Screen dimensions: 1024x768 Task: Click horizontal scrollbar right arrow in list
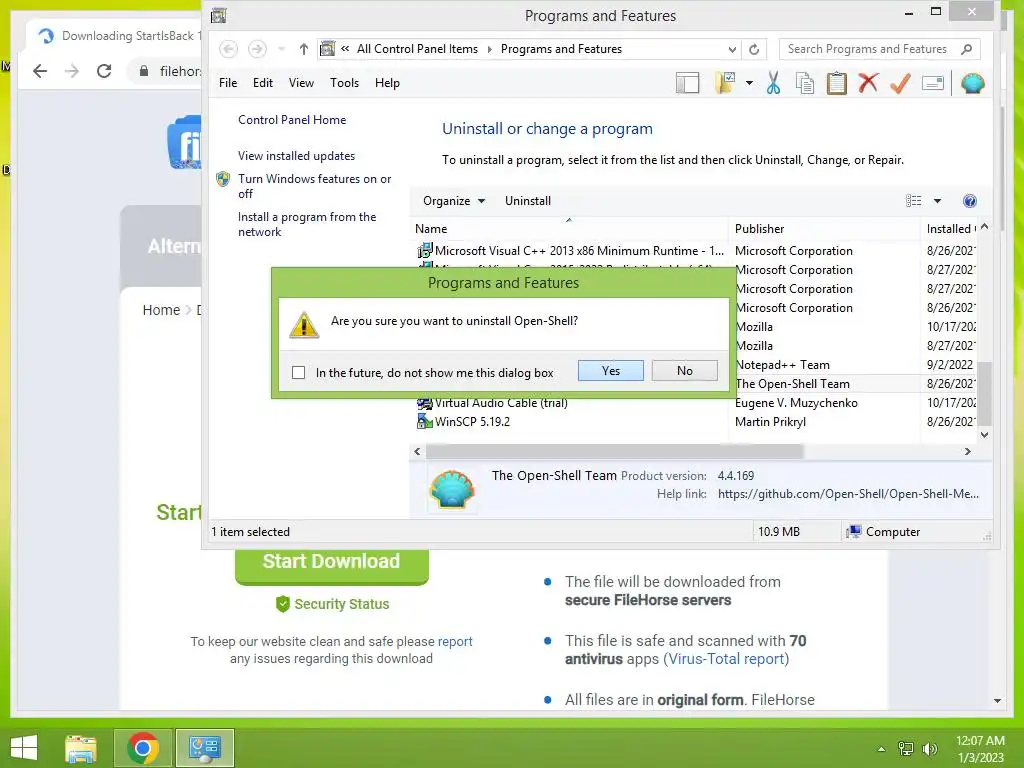[968, 451]
